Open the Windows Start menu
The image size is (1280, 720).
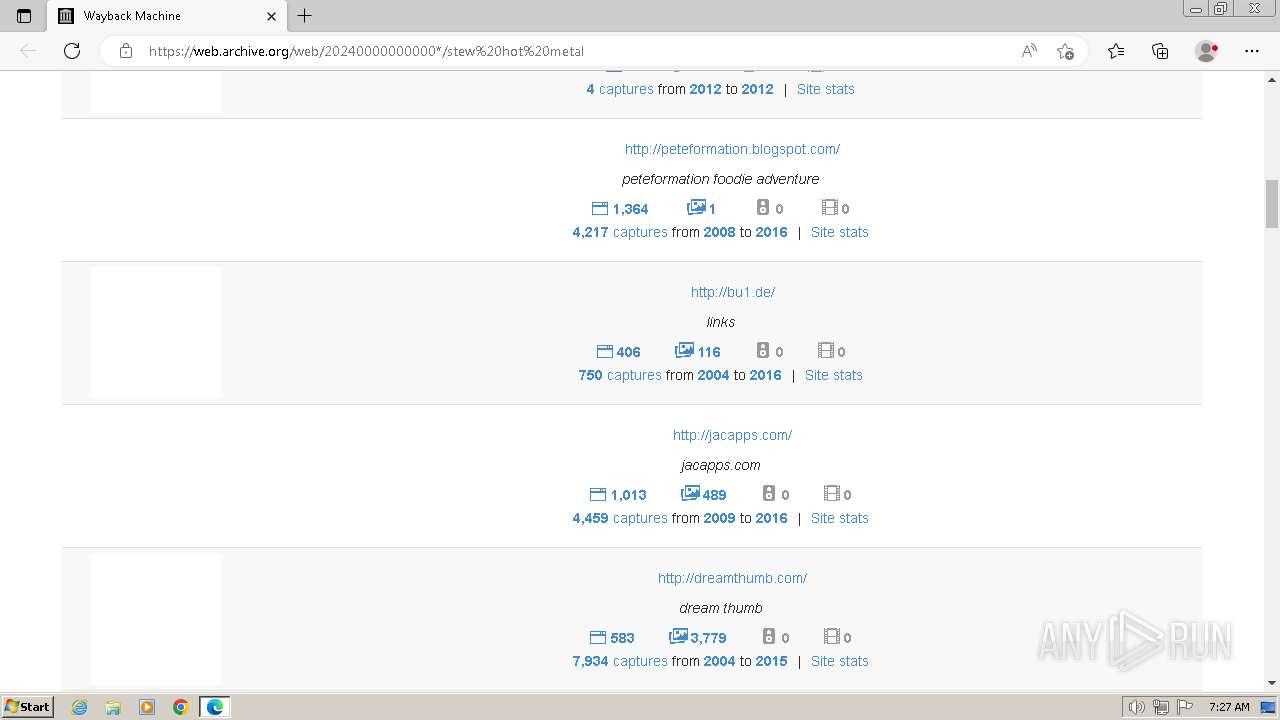pyautogui.click(x=28, y=706)
